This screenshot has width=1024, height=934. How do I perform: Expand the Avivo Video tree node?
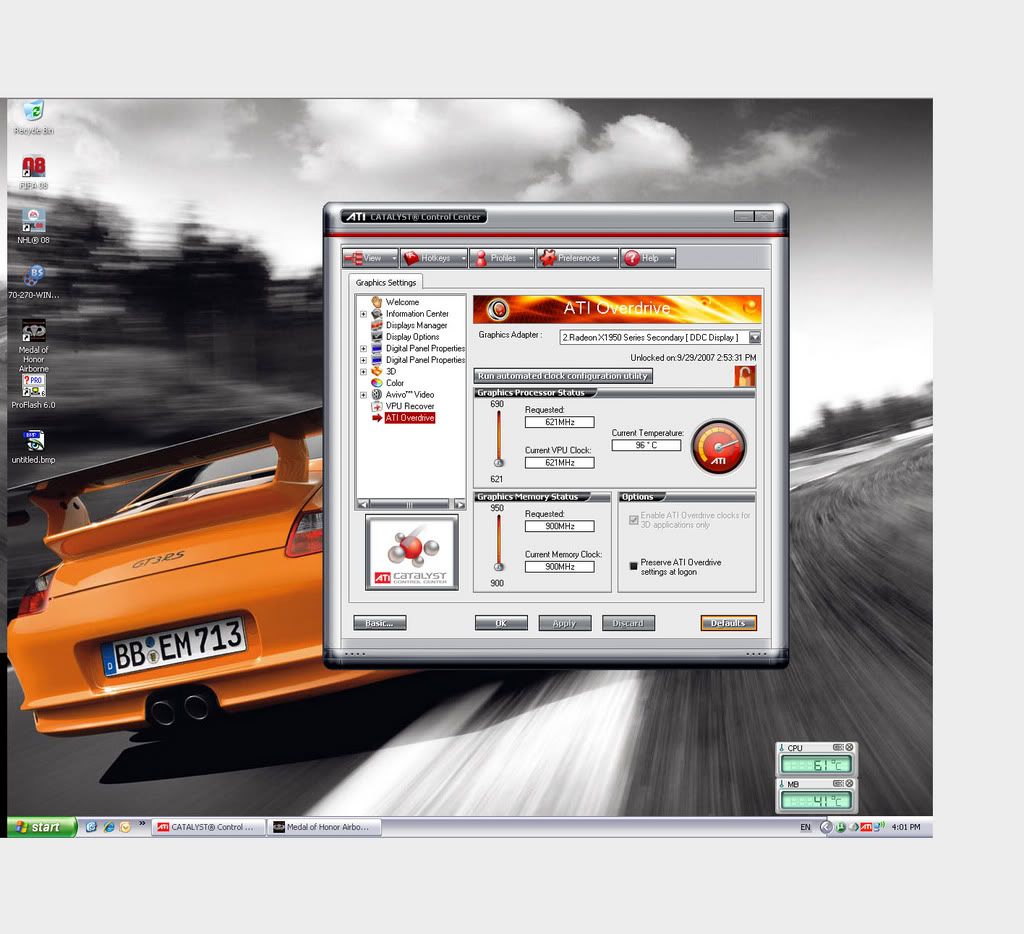click(x=363, y=395)
